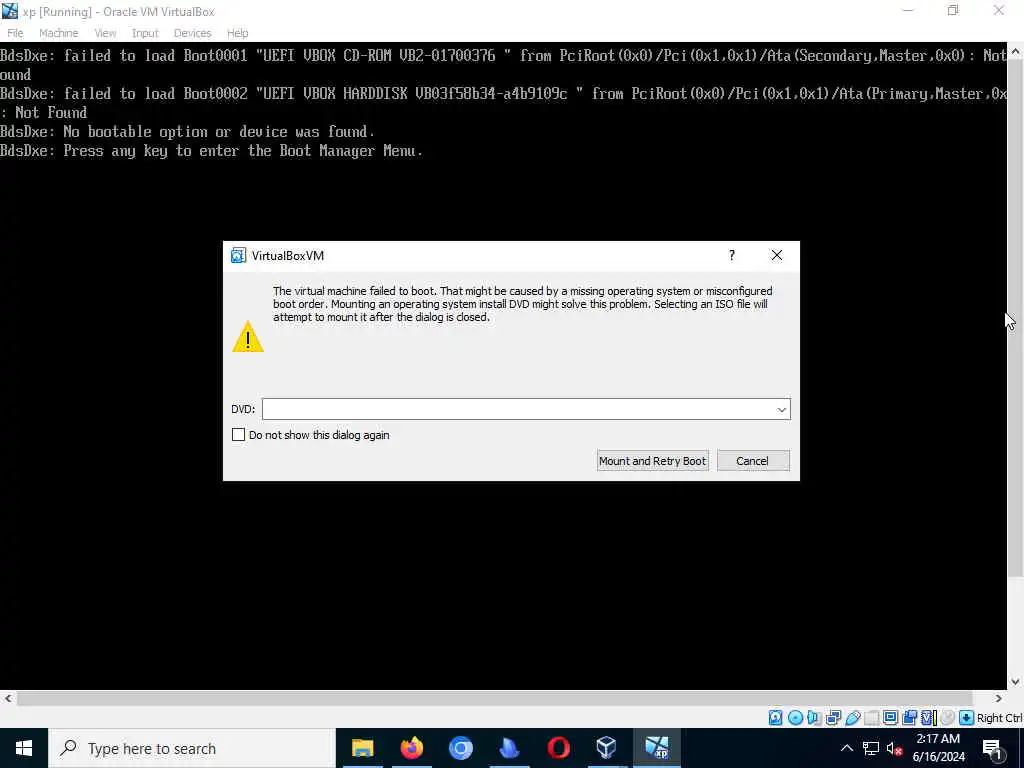Screen dimensions: 1024x768
Task: Click the Cancel button
Action: [x=753, y=461]
